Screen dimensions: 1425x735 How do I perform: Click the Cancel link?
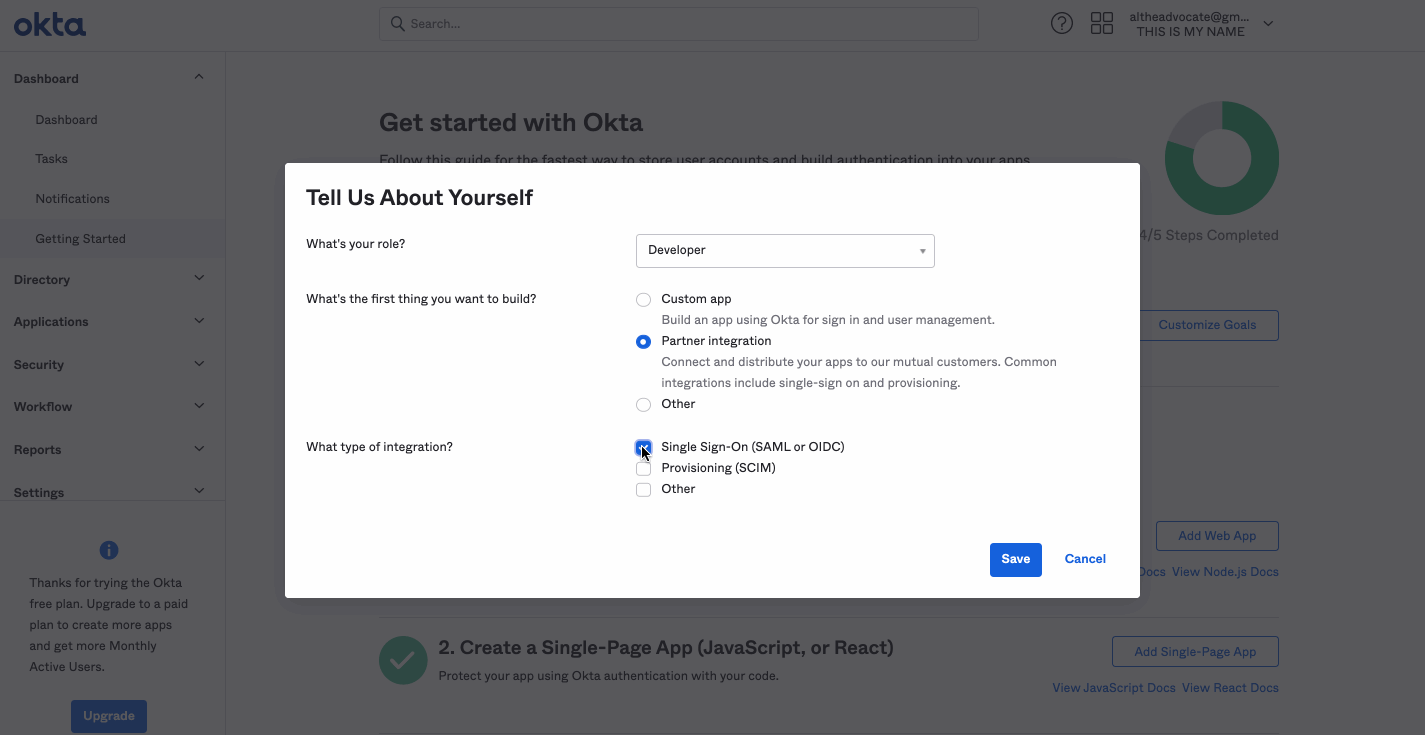tap(1085, 560)
